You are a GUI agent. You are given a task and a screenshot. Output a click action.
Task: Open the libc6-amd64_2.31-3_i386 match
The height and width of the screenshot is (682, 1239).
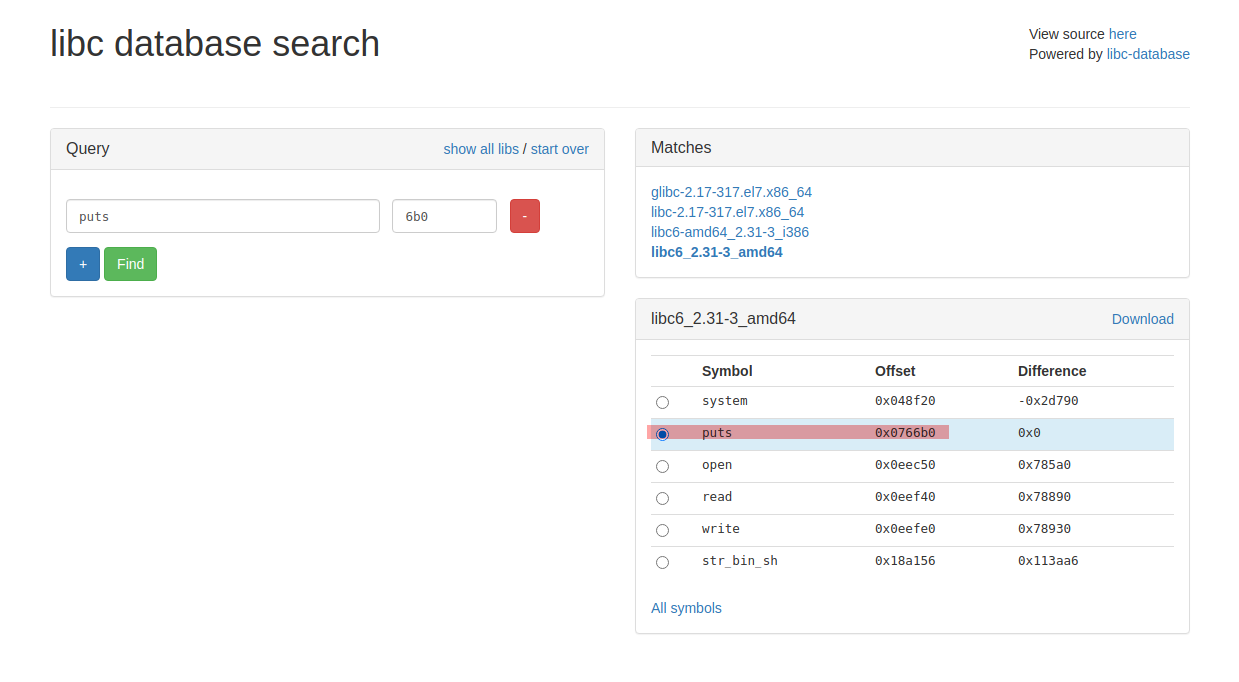[x=730, y=231]
